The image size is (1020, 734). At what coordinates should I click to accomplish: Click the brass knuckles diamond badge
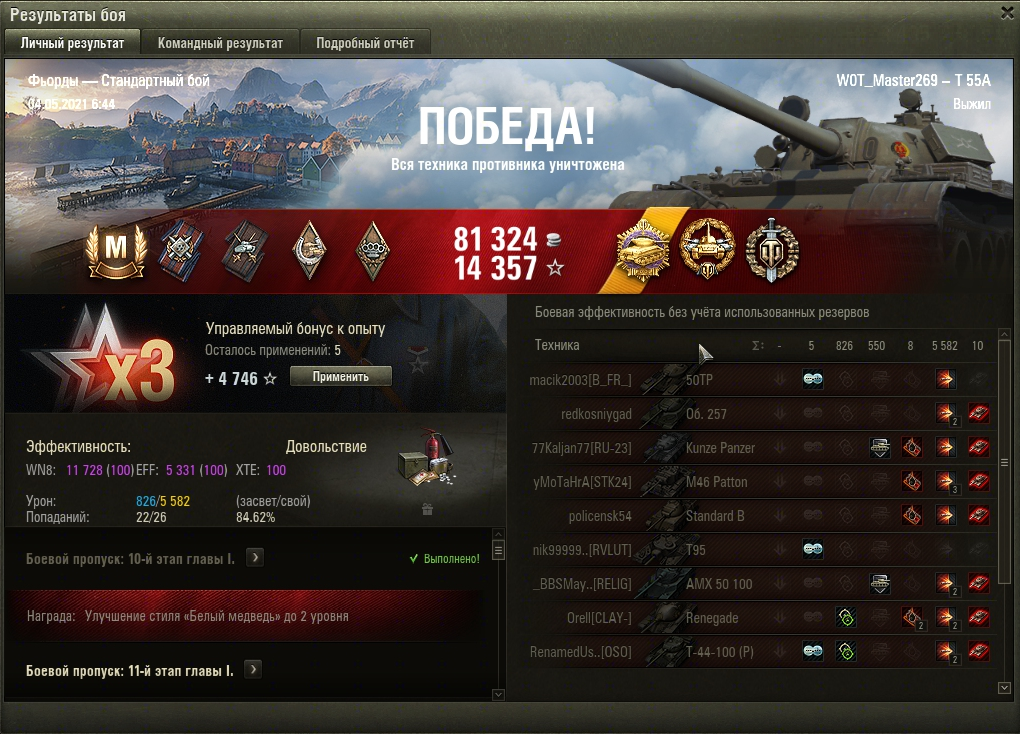coord(373,251)
